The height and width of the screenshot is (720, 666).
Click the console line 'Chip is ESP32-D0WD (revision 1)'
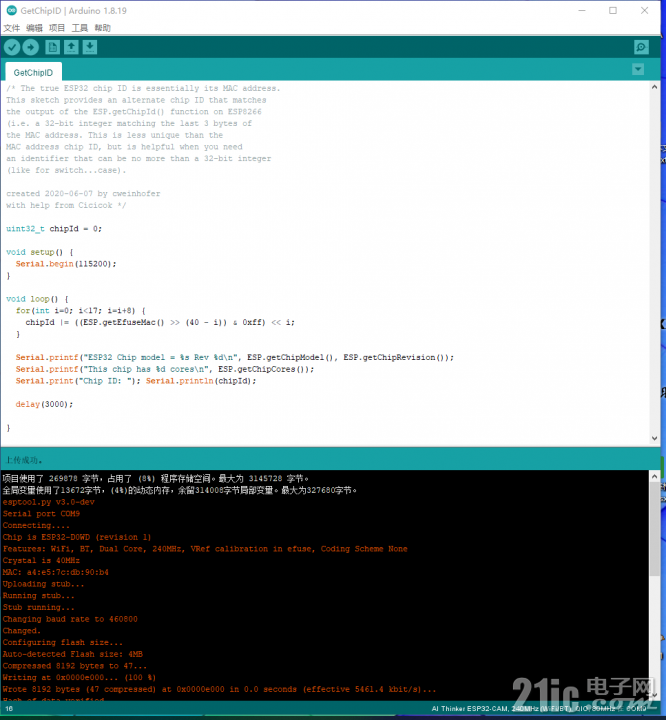[x=77, y=537]
